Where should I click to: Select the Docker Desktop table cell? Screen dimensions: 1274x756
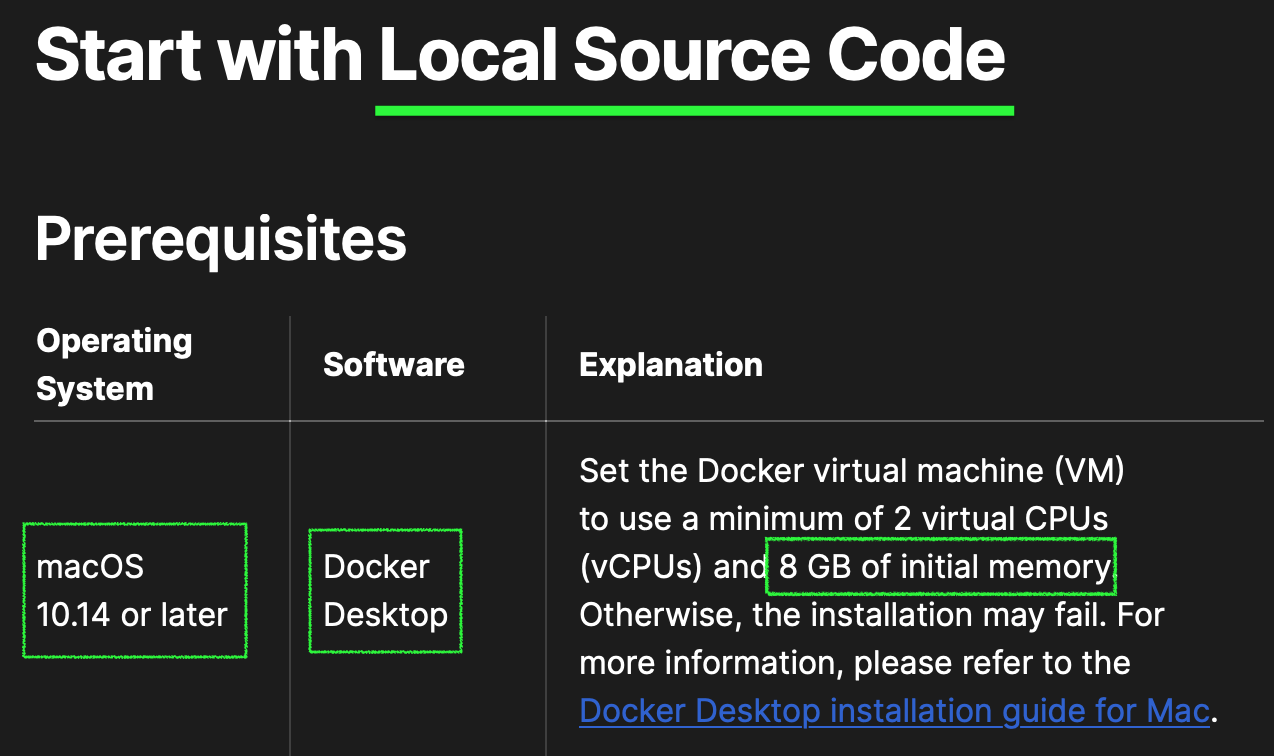coord(385,591)
